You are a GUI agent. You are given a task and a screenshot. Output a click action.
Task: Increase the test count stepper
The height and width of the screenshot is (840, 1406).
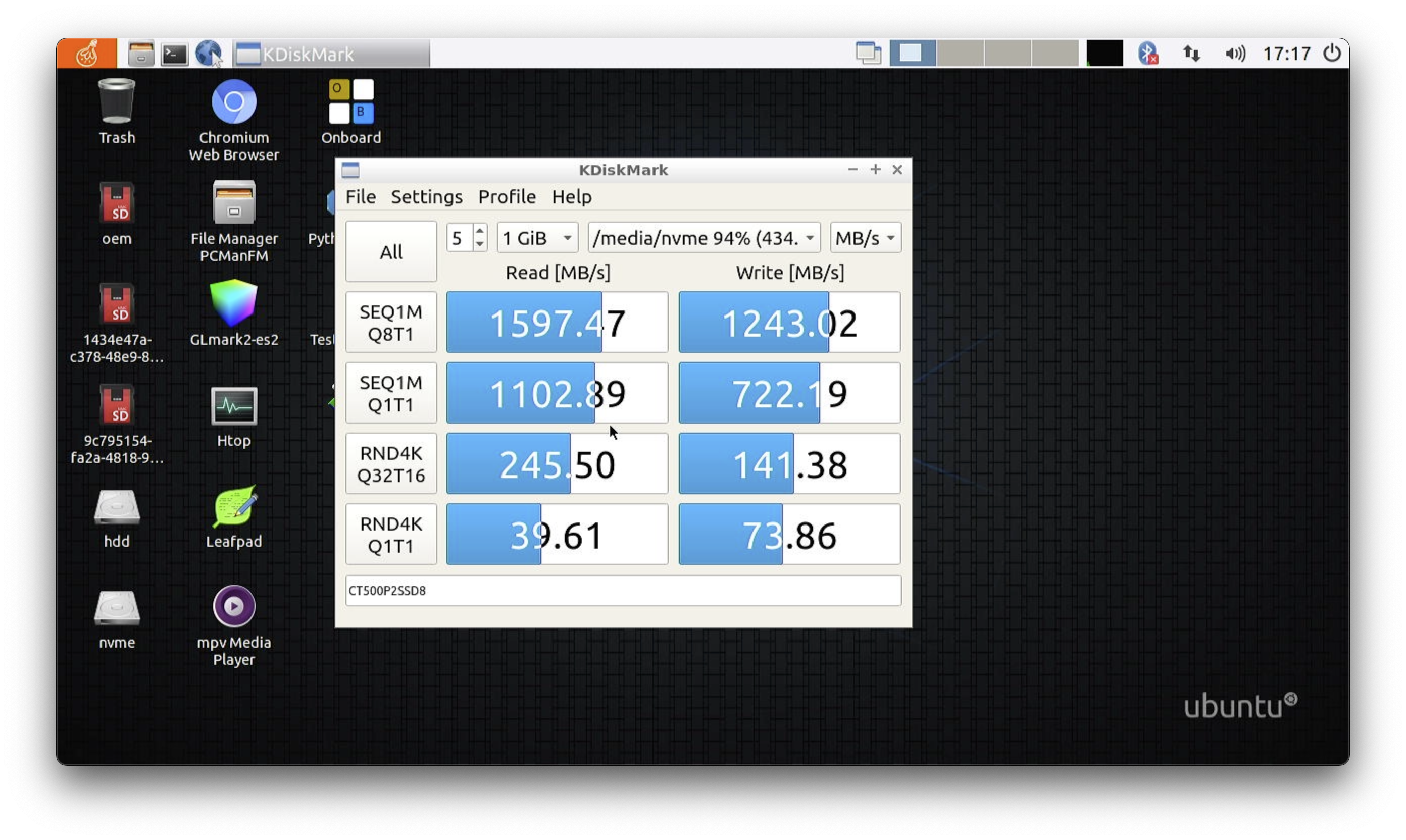[x=480, y=231]
